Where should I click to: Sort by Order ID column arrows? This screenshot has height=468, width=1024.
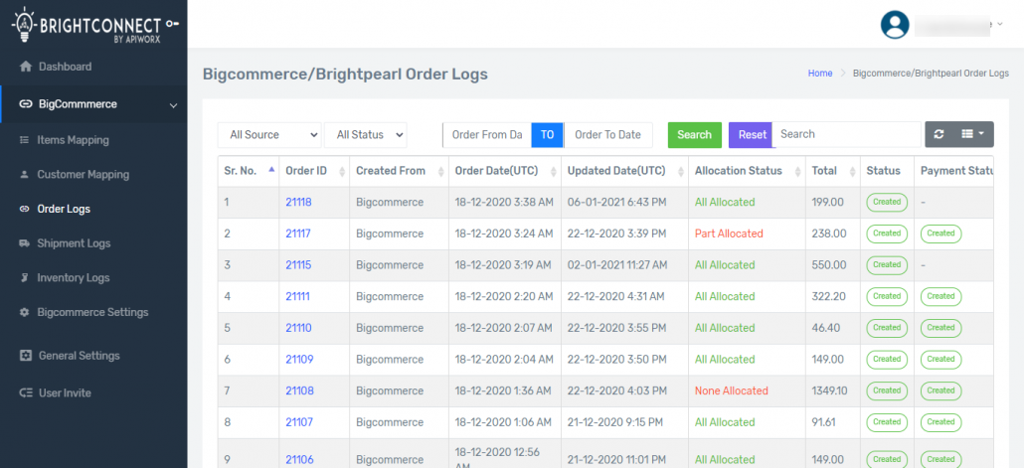point(342,171)
